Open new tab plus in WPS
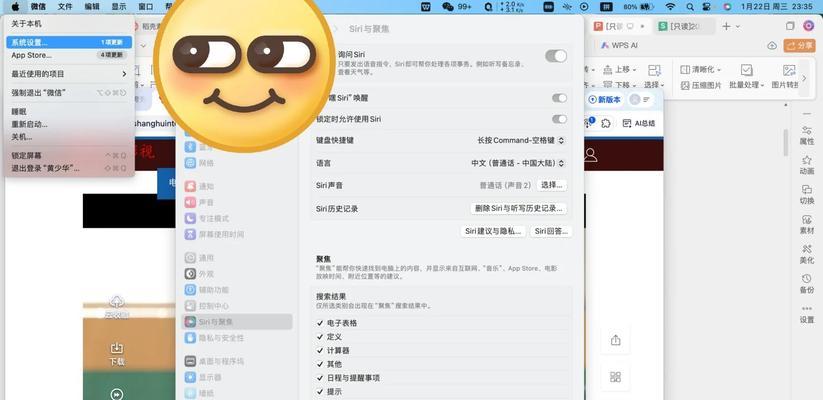 [726, 26]
